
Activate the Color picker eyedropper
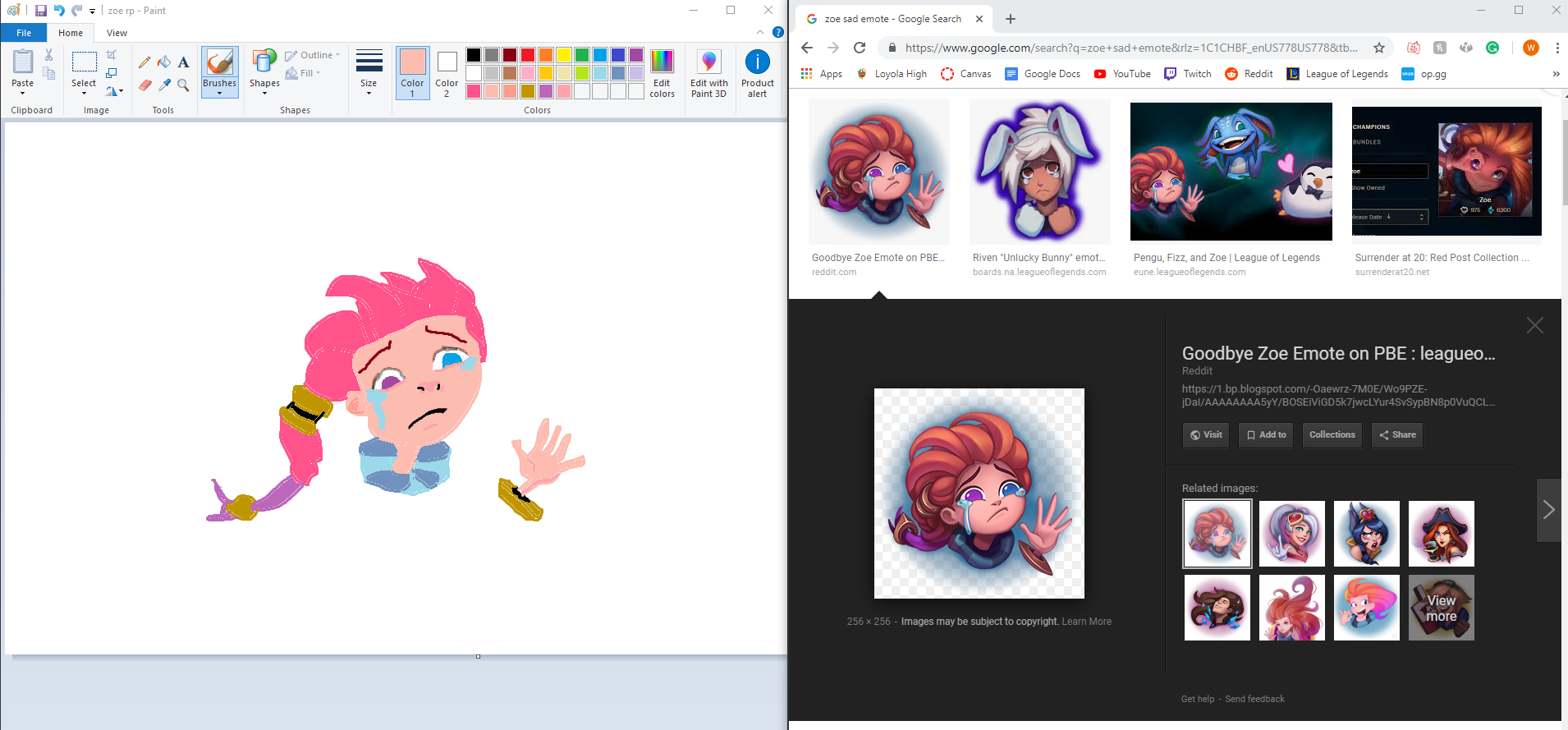pos(164,85)
